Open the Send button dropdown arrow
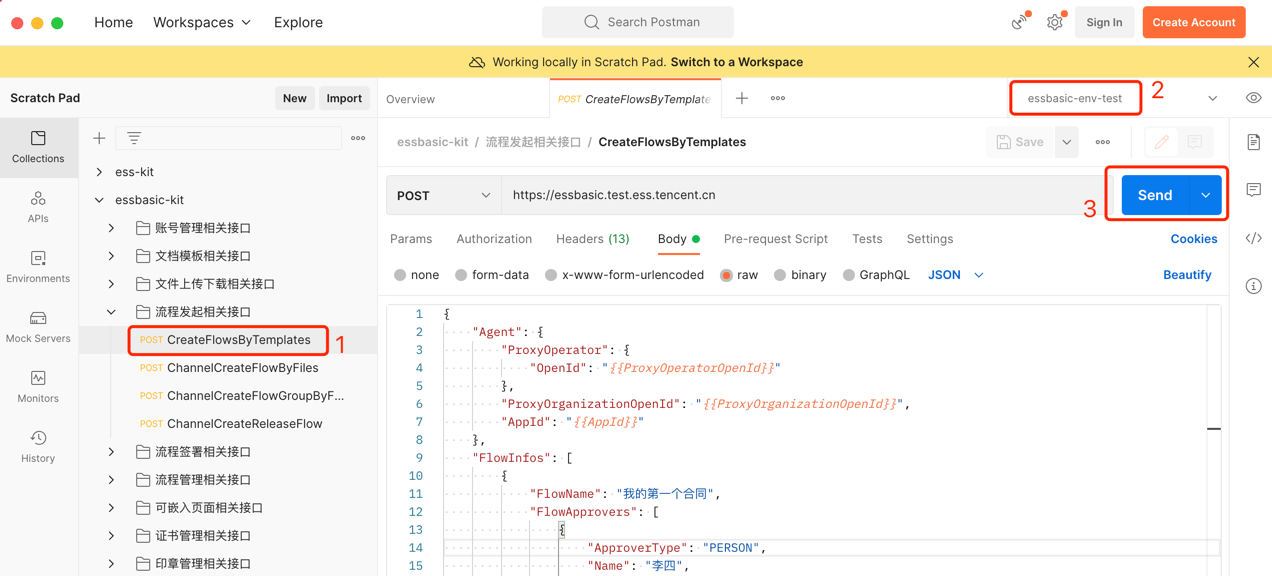 1206,195
